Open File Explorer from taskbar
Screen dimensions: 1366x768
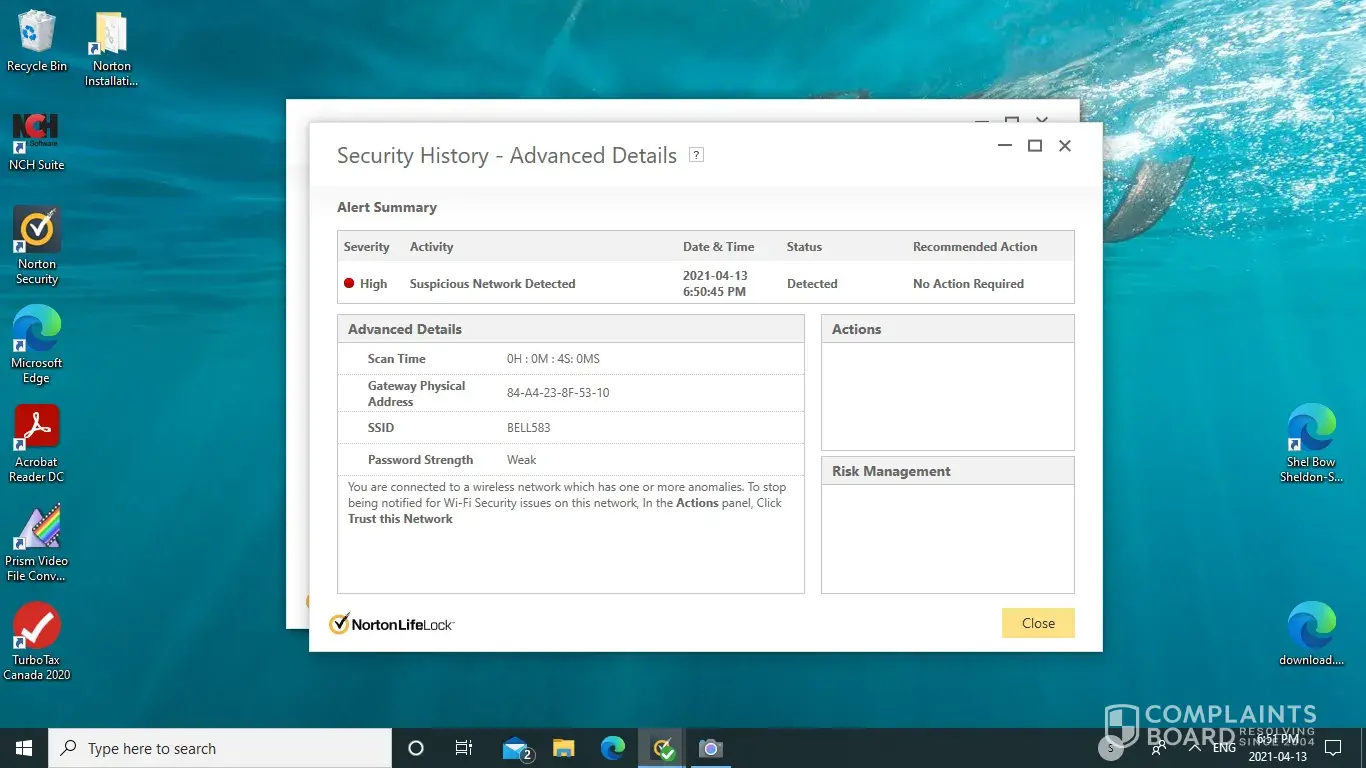[x=564, y=748]
